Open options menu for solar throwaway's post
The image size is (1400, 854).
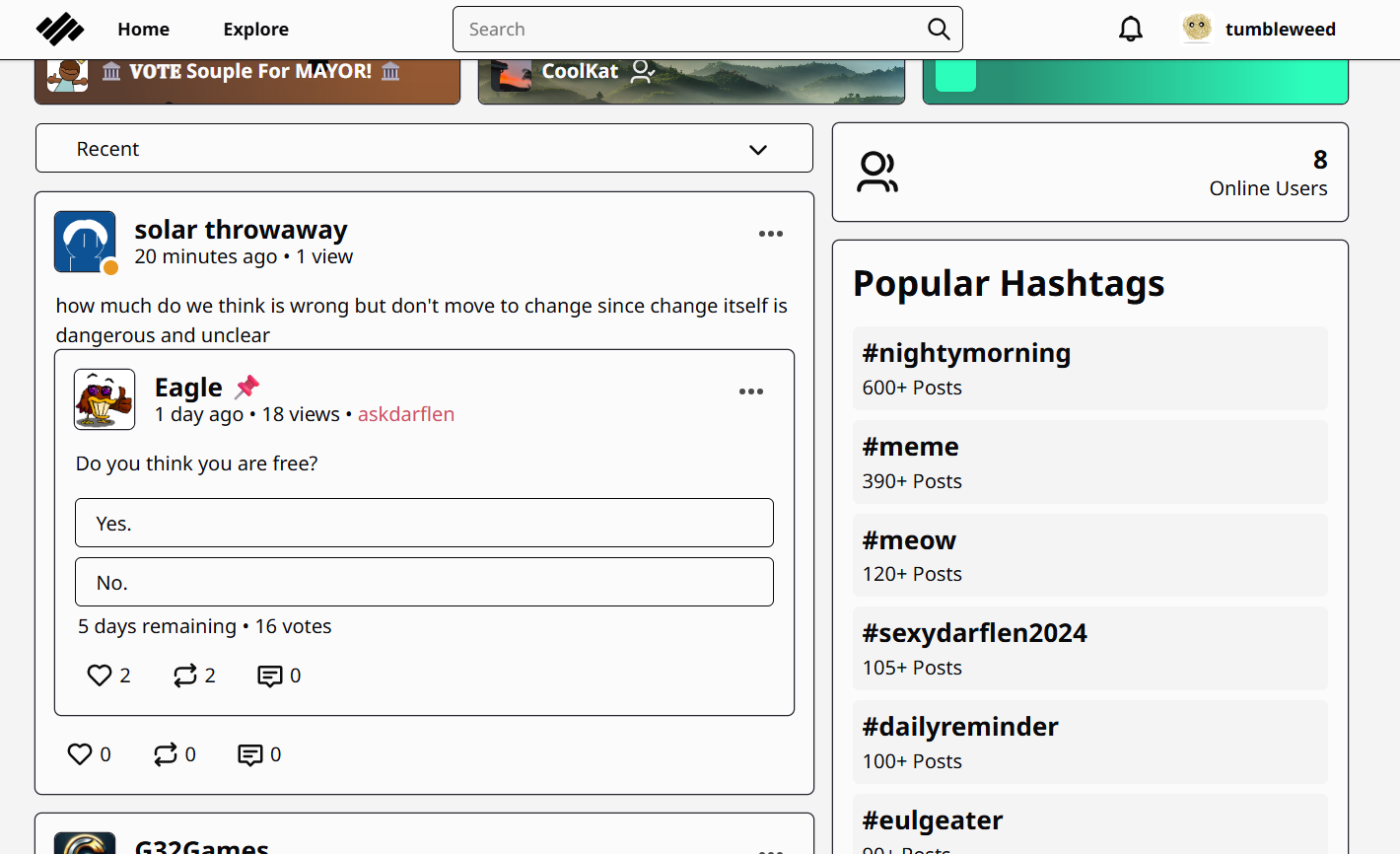click(x=770, y=234)
